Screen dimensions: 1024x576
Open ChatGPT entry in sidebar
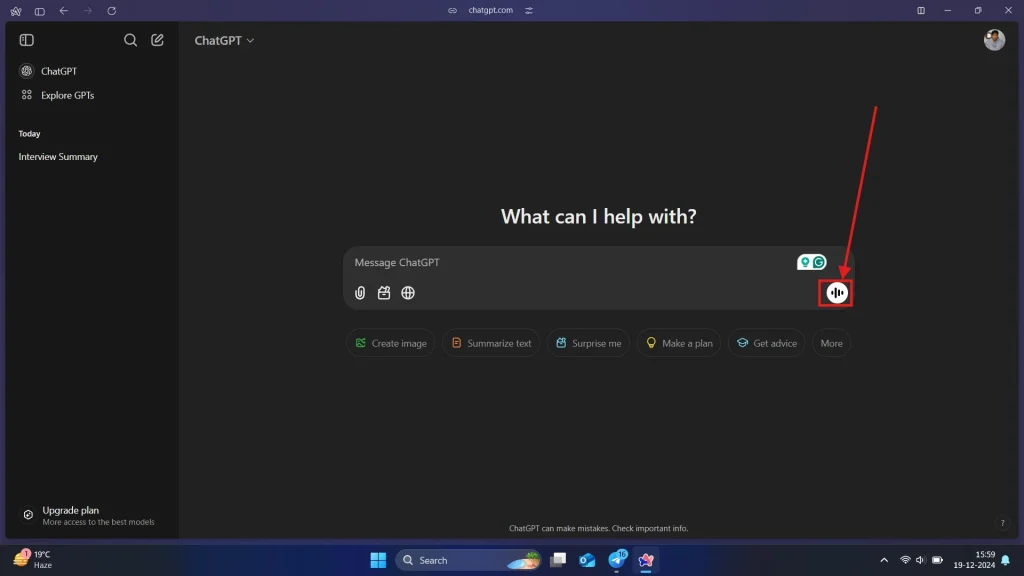(91, 71)
